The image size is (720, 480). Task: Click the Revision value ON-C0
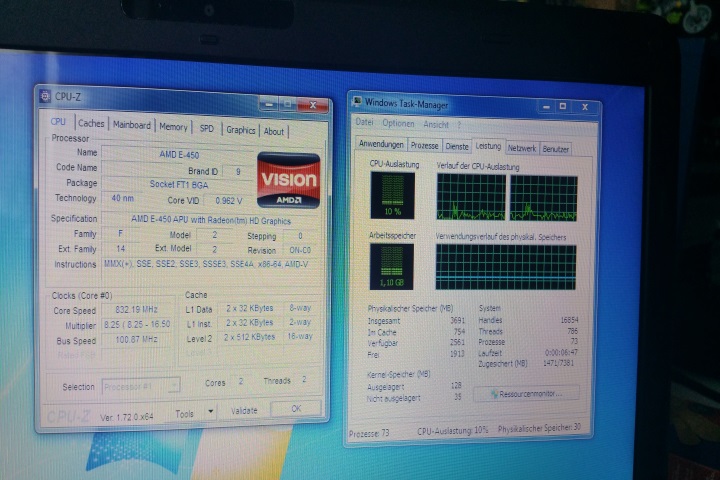click(300, 250)
